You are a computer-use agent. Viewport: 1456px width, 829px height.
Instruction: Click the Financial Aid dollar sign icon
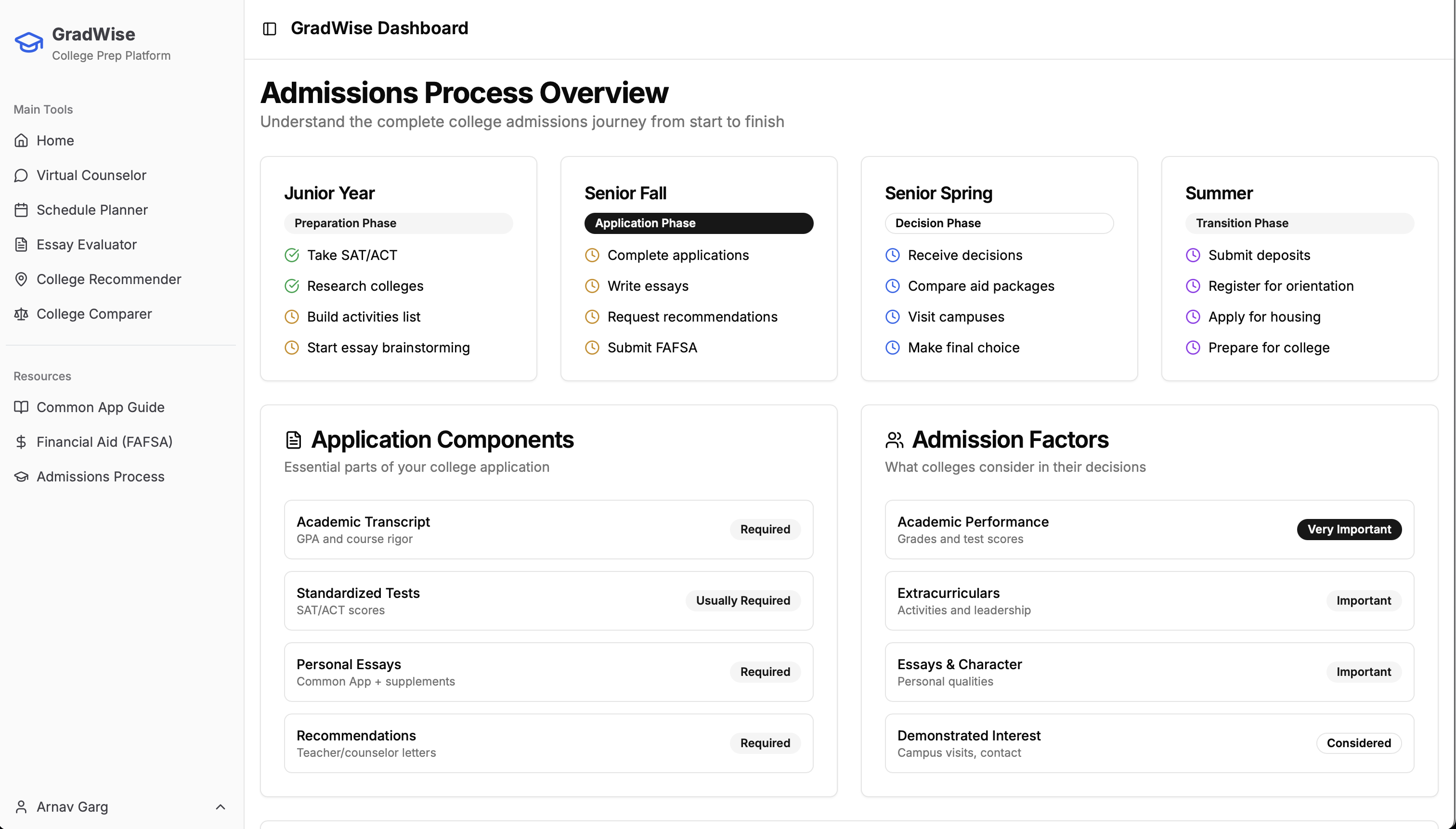[x=21, y=442]
